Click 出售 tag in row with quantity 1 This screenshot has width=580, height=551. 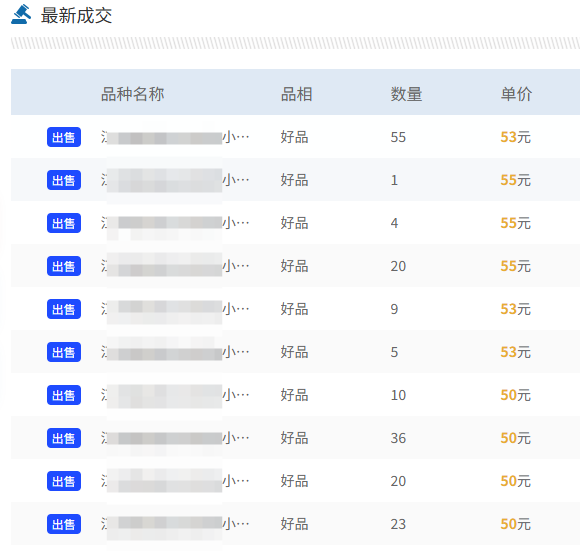[64, 180]
